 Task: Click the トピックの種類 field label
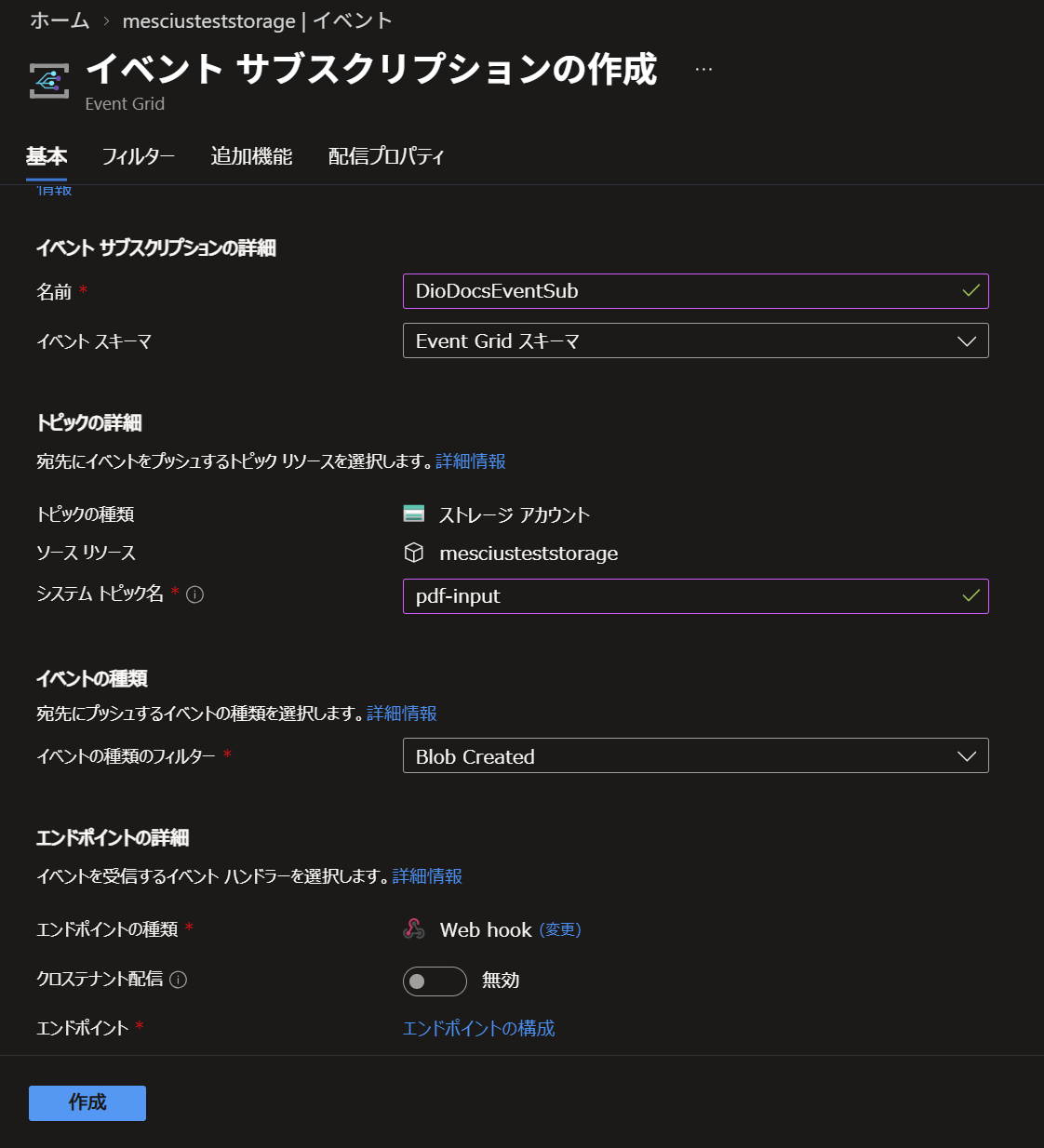(86, 514)
